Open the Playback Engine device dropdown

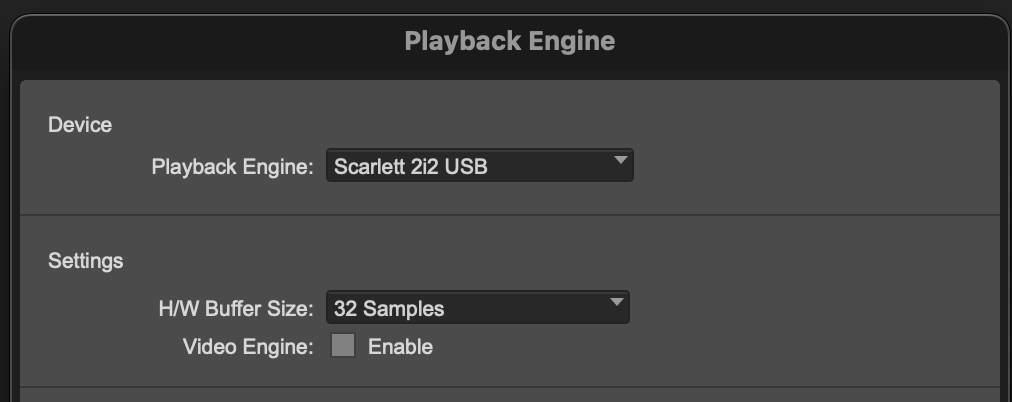(x=479, y=166)
